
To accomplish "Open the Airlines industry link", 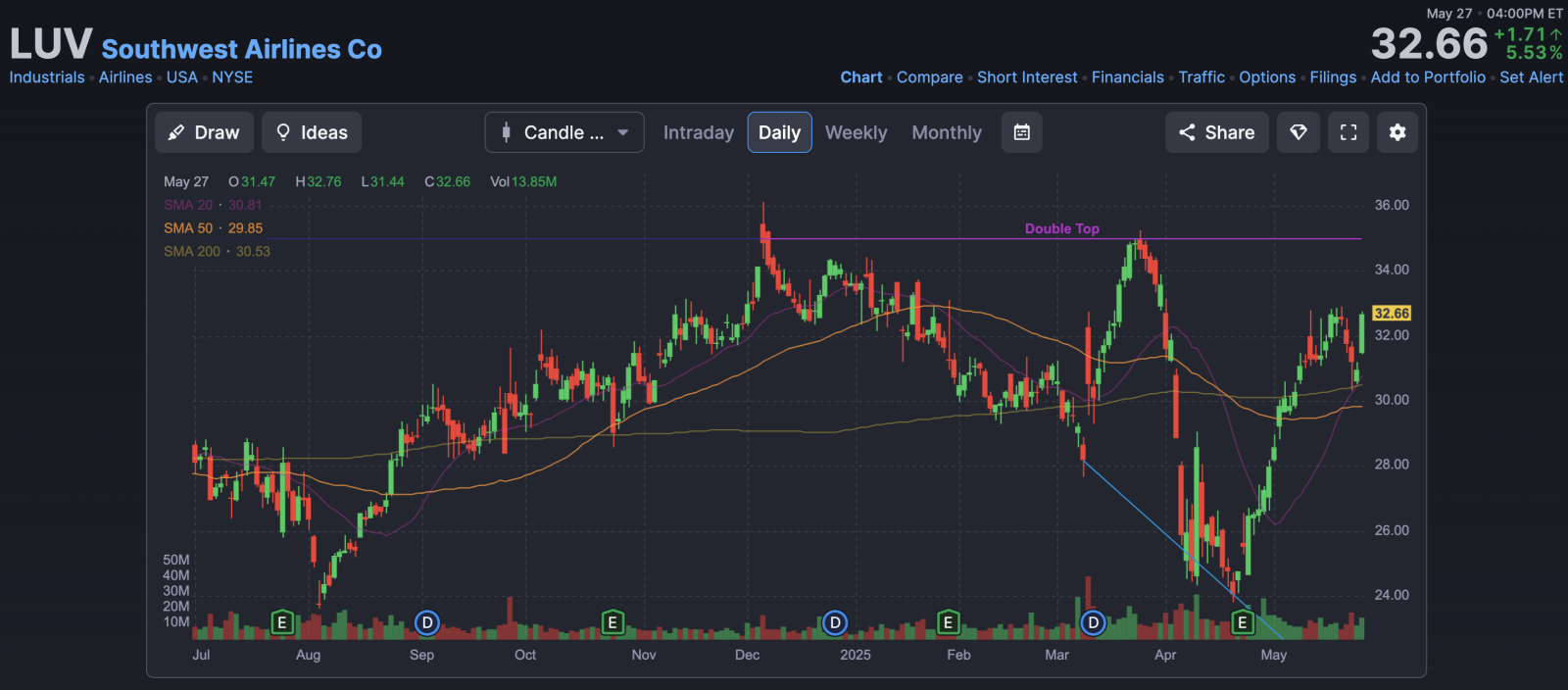I will click(x=125, y=77).
